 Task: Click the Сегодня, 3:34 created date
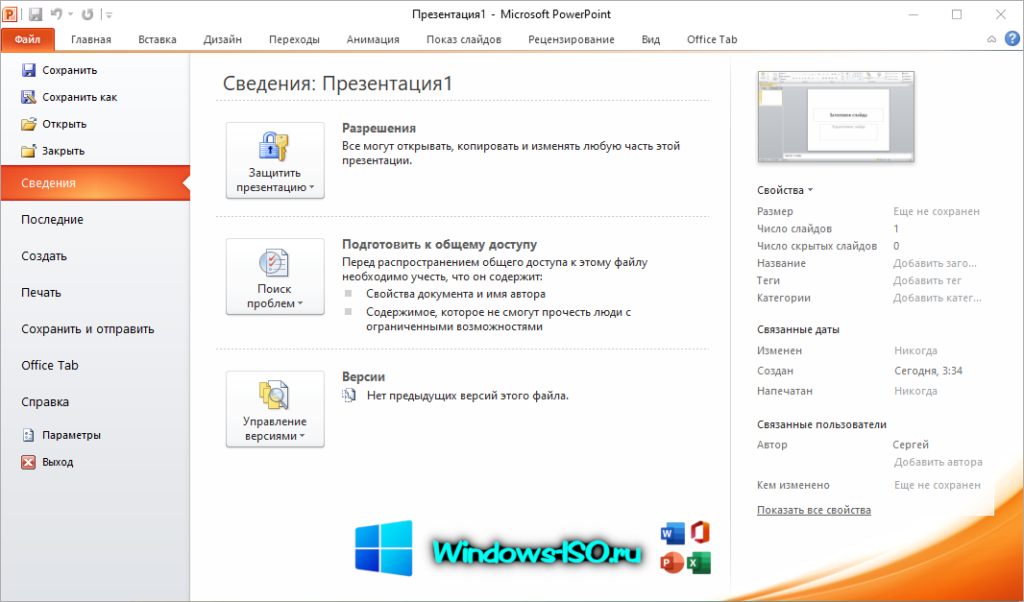coord(928,371)
